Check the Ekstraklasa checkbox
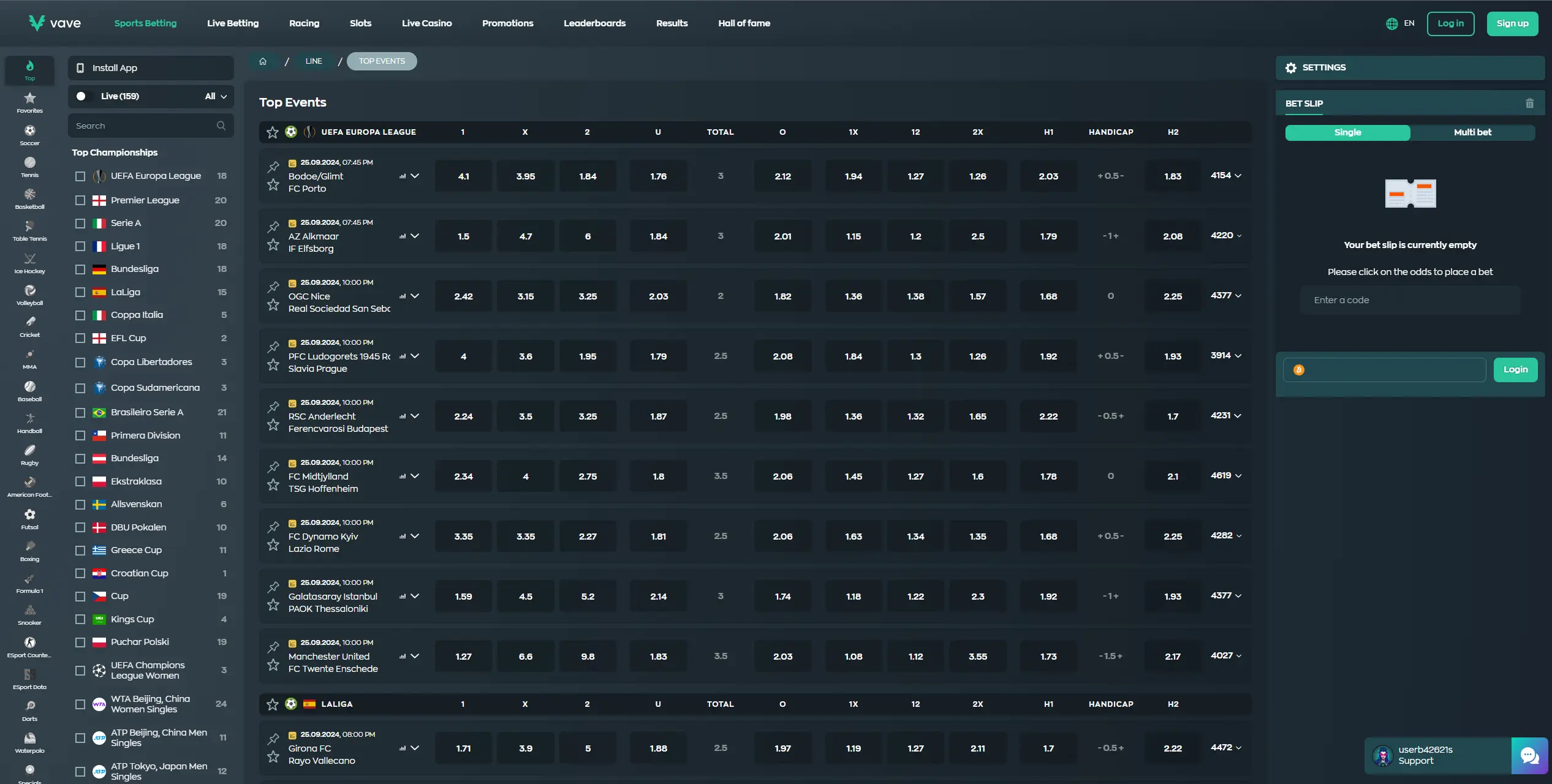 click(x=80, y=481)
